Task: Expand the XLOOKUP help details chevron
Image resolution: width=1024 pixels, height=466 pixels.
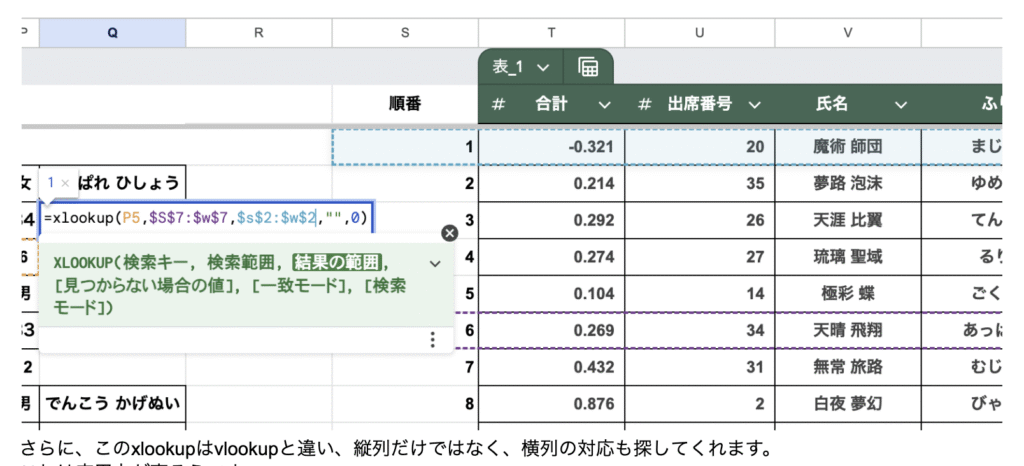Action: (435, 263)
